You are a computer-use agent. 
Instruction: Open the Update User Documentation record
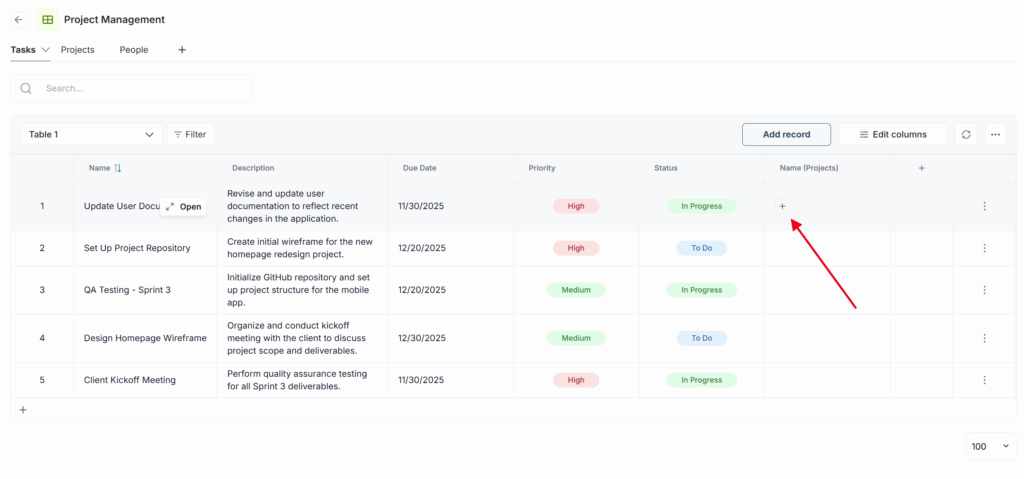[x=184, y=206]
